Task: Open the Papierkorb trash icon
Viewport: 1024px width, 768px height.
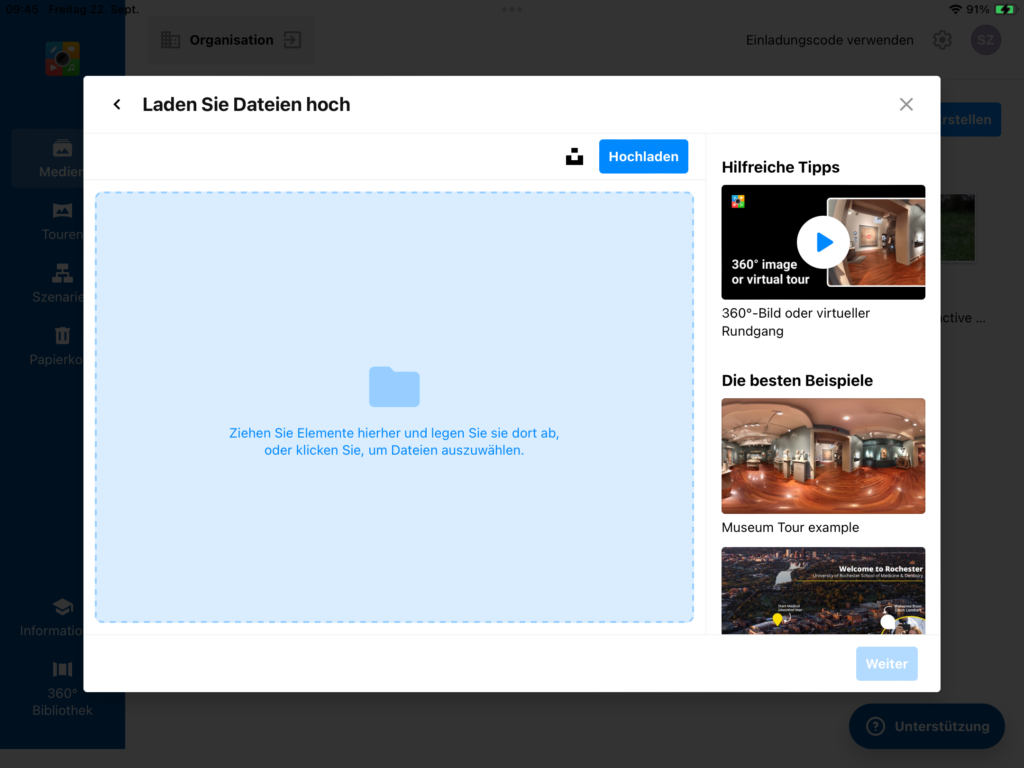Action: pyautogui.click(x=62, y=345)
